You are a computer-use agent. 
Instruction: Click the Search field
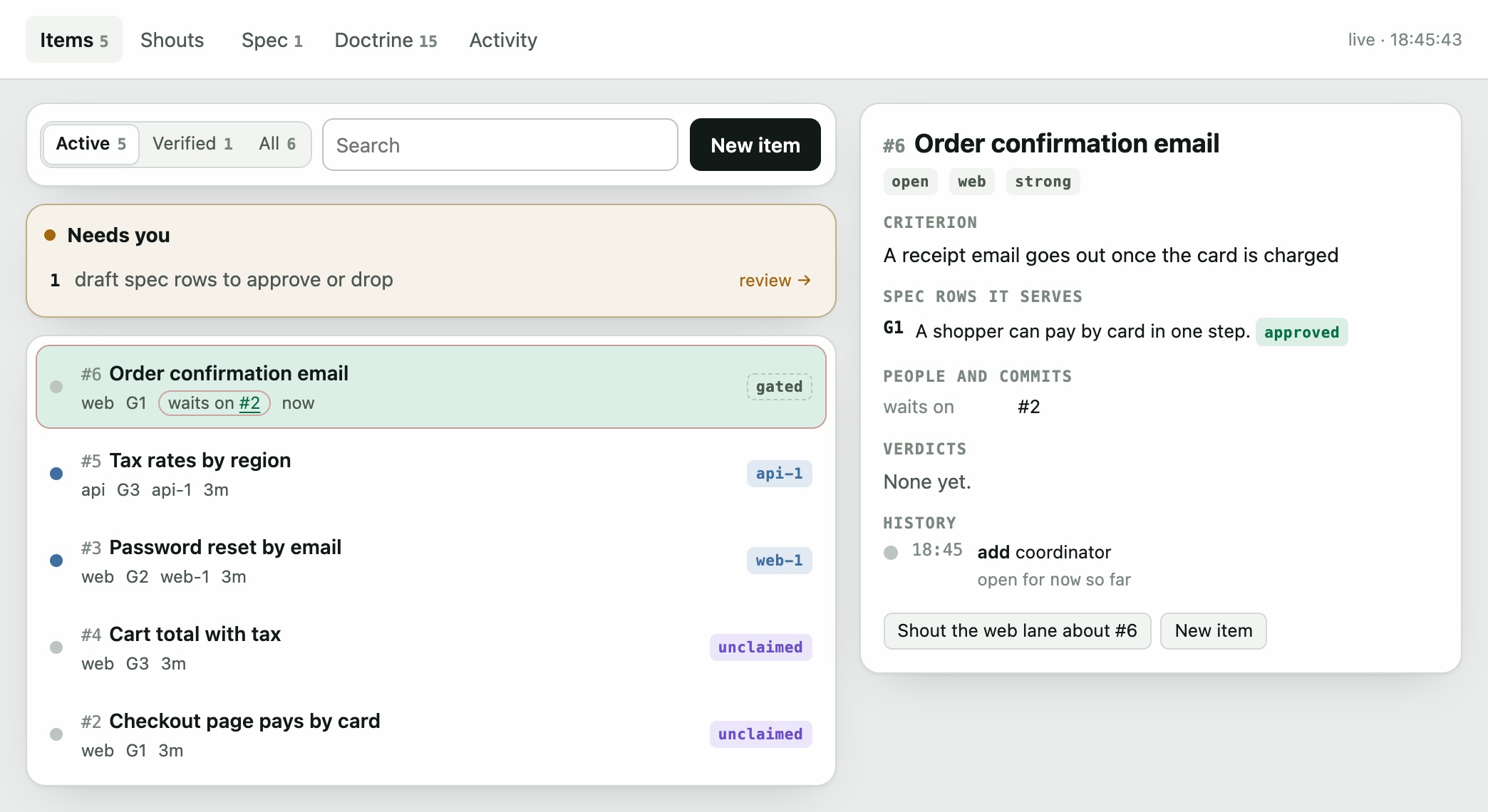(500, 145)
